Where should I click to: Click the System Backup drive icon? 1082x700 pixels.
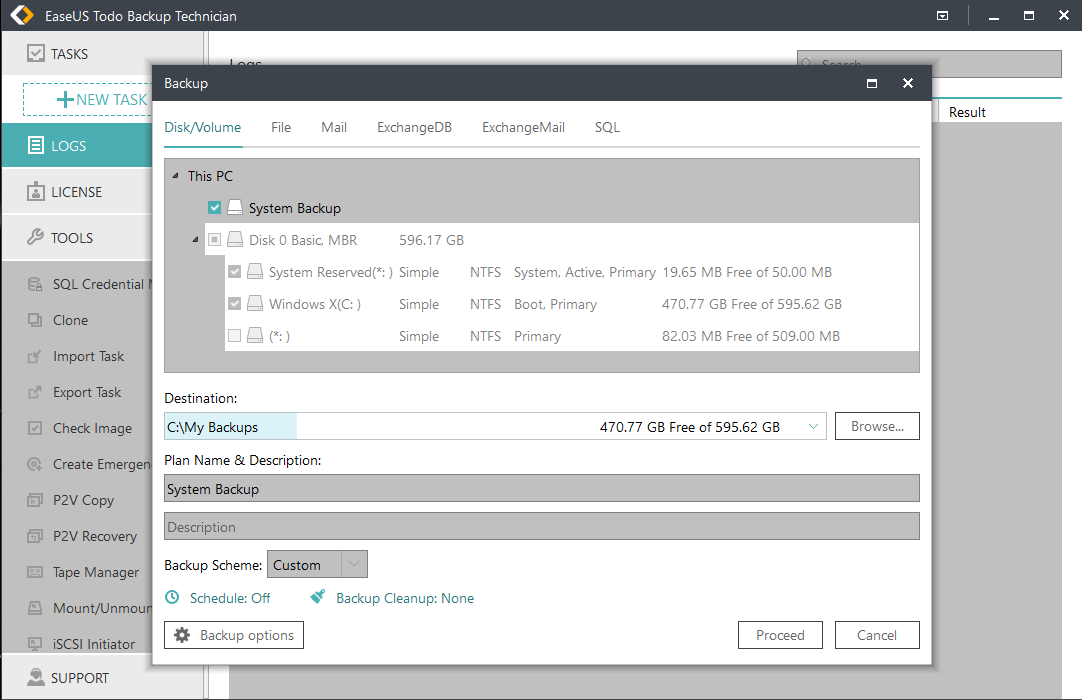235,207
